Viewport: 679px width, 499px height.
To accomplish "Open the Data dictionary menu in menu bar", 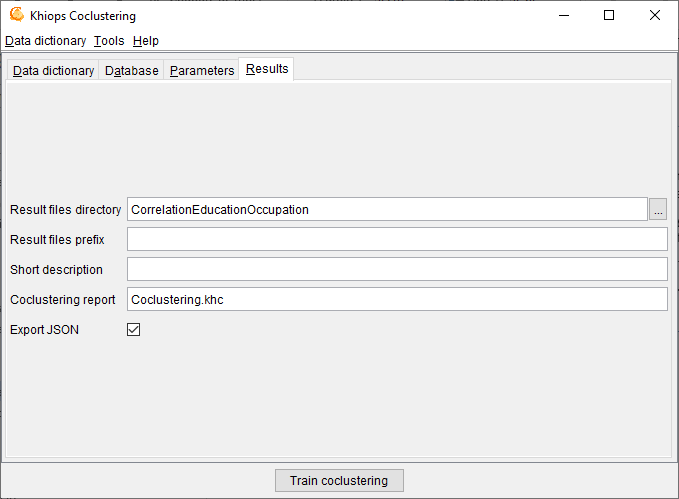I will 45,41.
